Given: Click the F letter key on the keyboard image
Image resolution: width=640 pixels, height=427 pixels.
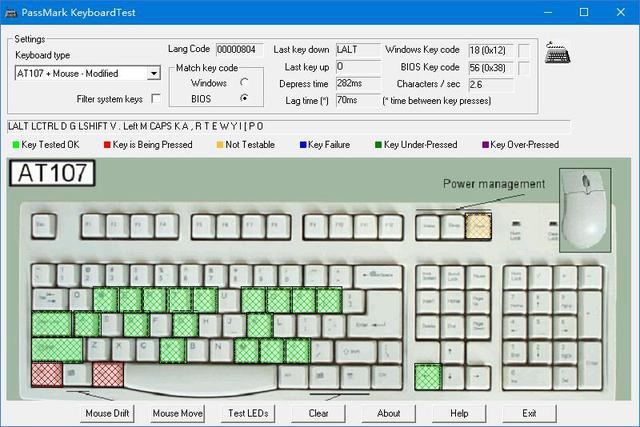Looking at the screenshot, I should click(160, 325).
